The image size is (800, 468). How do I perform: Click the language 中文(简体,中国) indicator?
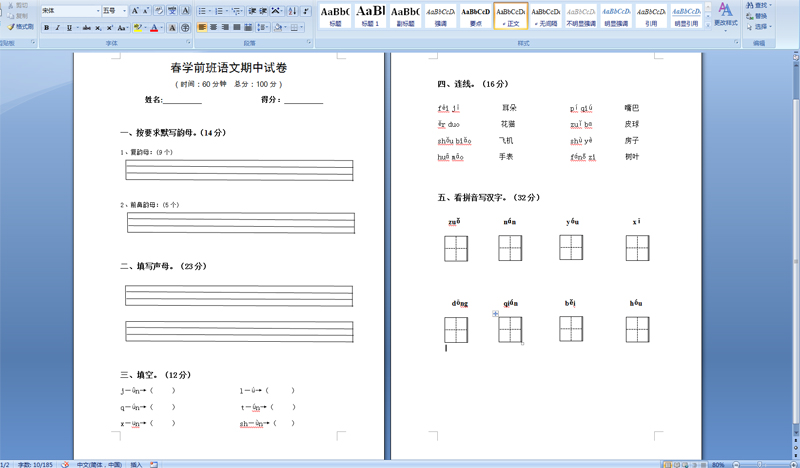99,464
